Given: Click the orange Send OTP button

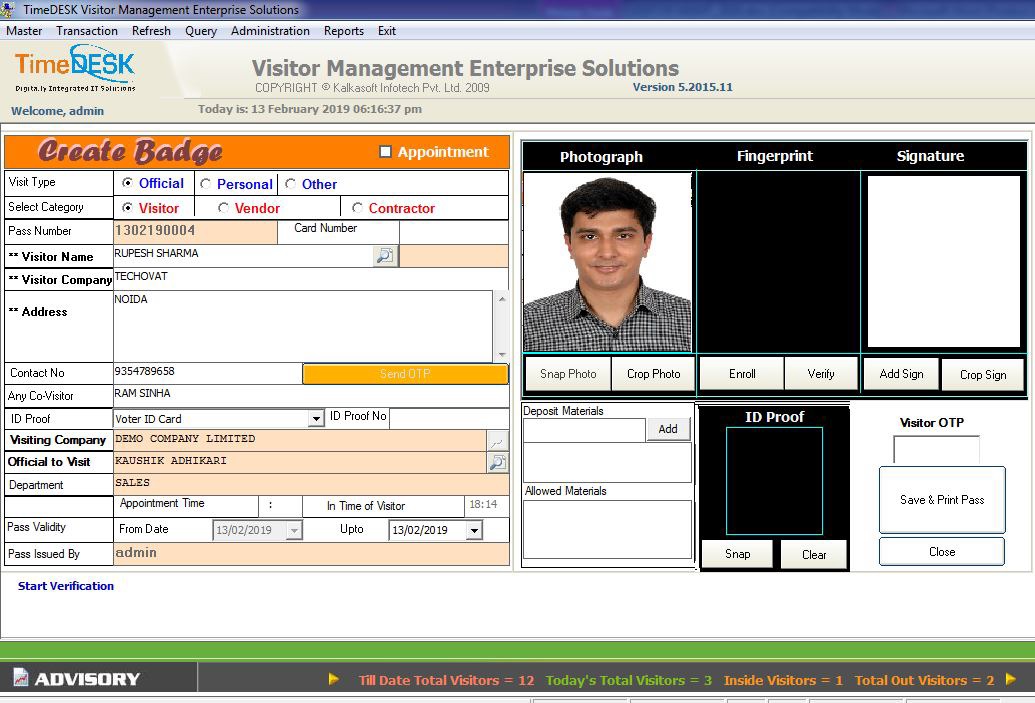Looking at the screenshot, I should tap(405, 374).
